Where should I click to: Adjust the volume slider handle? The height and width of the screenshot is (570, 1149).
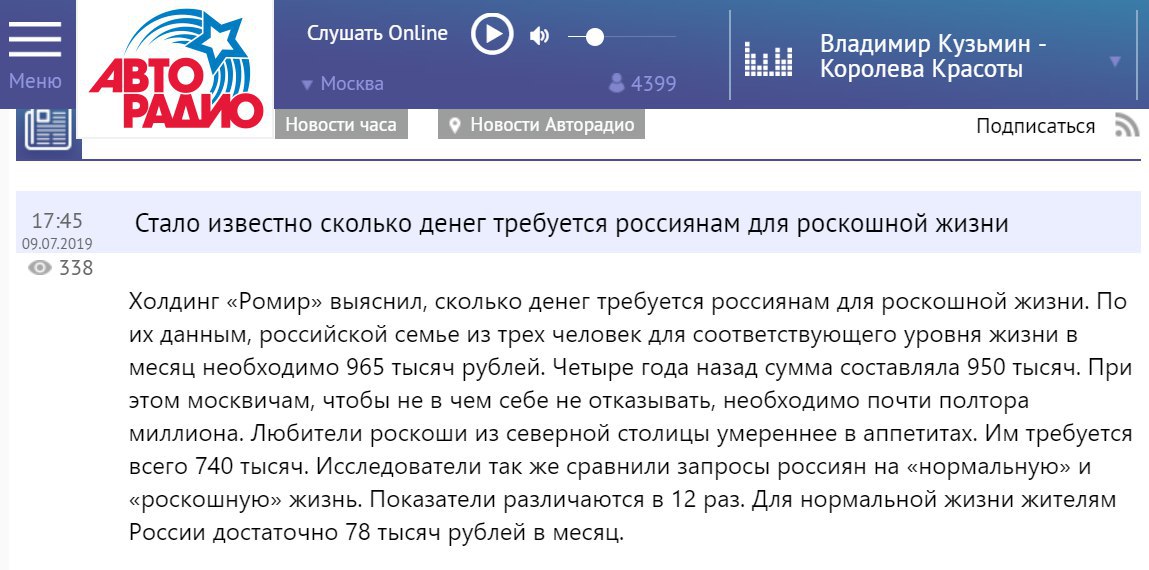(x=594, y=37)
